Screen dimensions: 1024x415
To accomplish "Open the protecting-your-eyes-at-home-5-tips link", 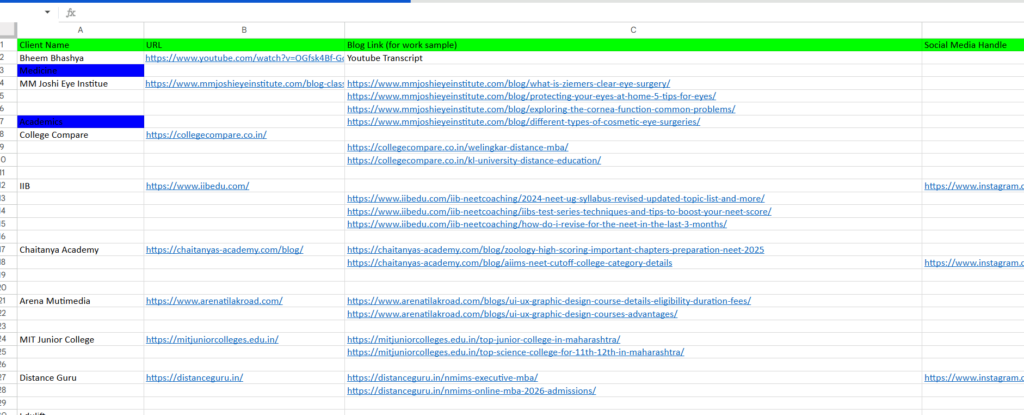I will tap(531, 96).
